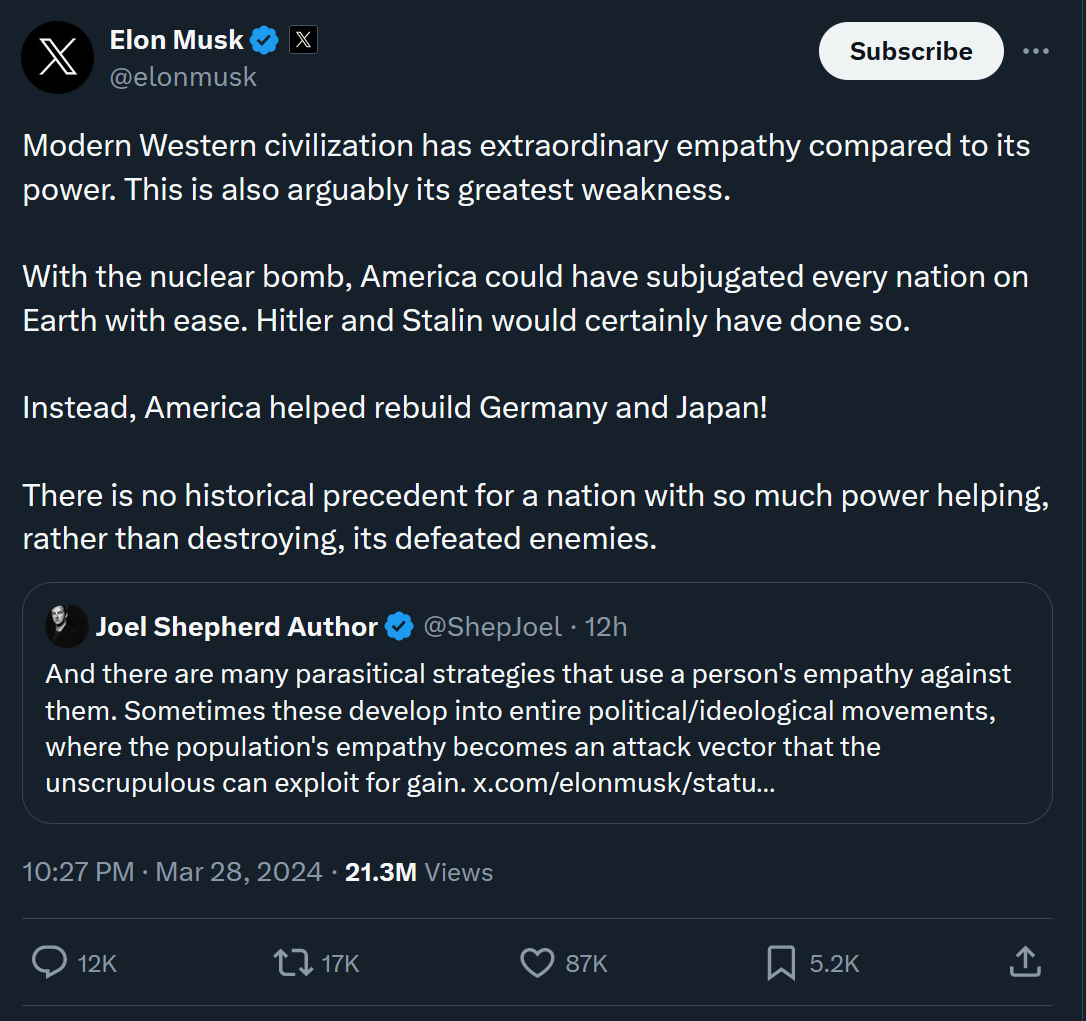Open the @ShepJoel handle
Viewport: 1086px width, 1021px height.
click(x=492, y=627)
